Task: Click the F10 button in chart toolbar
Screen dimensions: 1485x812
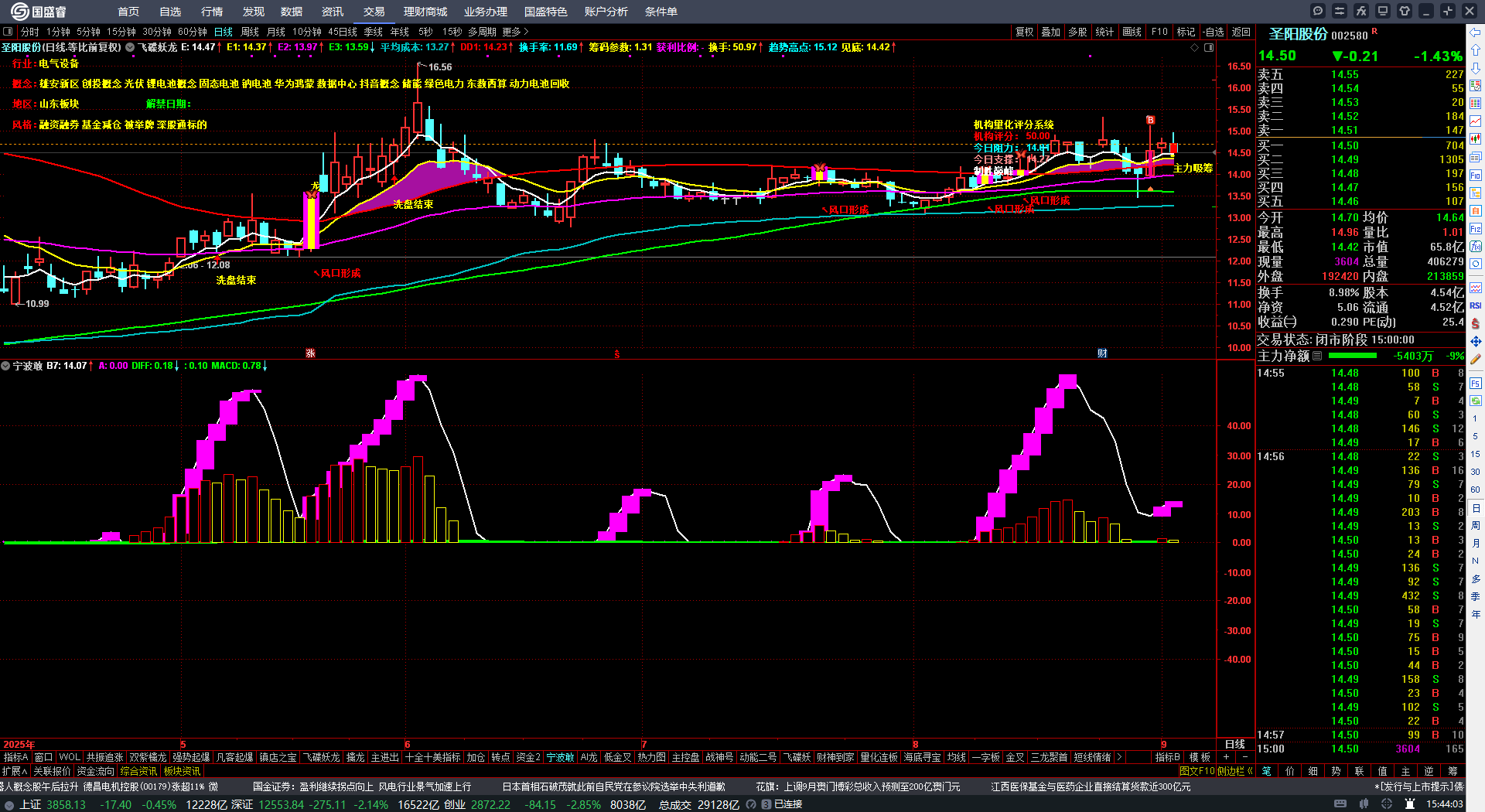Action: point(1159,32)
